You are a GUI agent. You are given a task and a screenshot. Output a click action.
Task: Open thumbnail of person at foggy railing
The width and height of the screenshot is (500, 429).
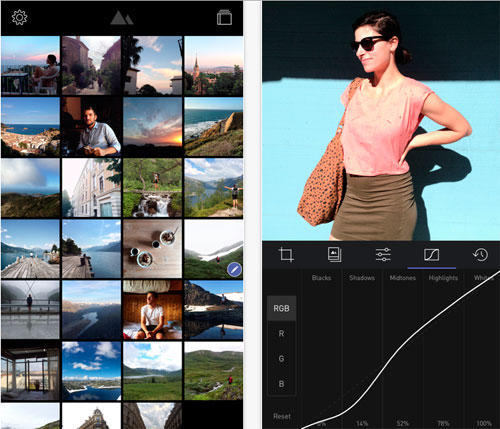click(30, 310)
